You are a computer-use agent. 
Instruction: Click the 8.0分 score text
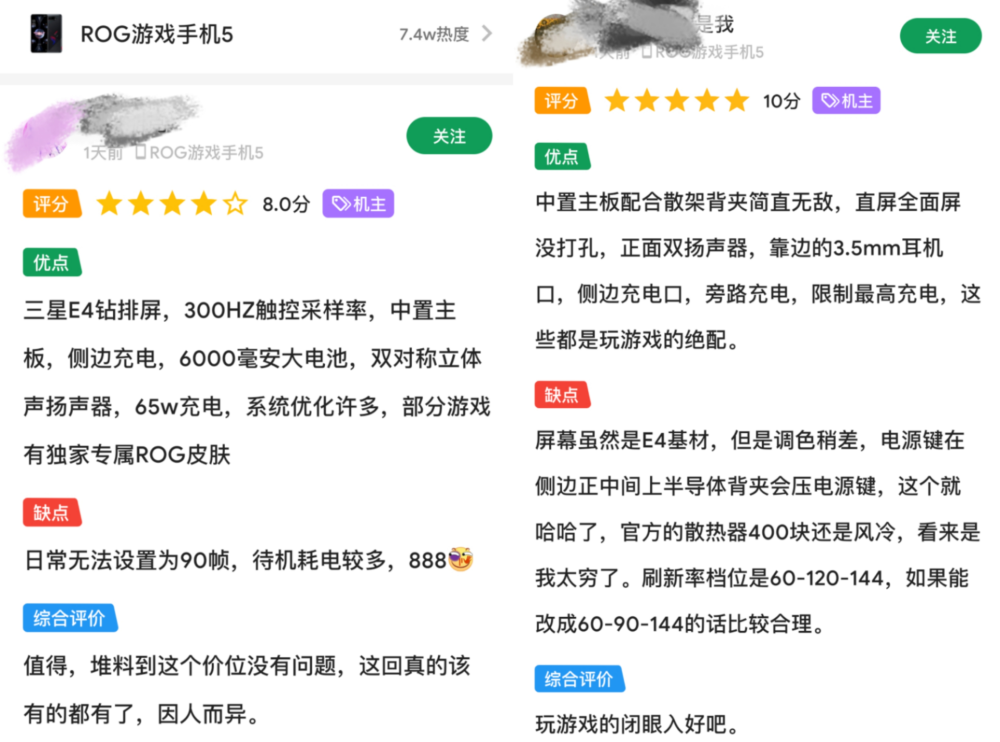click(x=286, y=204)
